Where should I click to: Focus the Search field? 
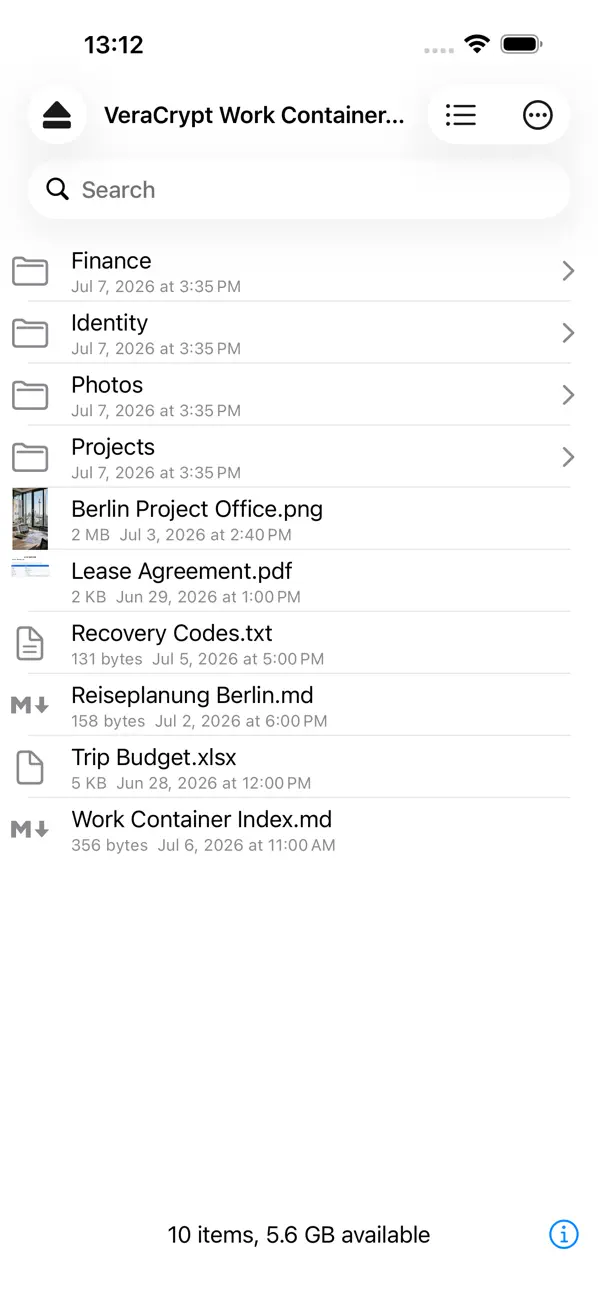[x=299, y=190]
